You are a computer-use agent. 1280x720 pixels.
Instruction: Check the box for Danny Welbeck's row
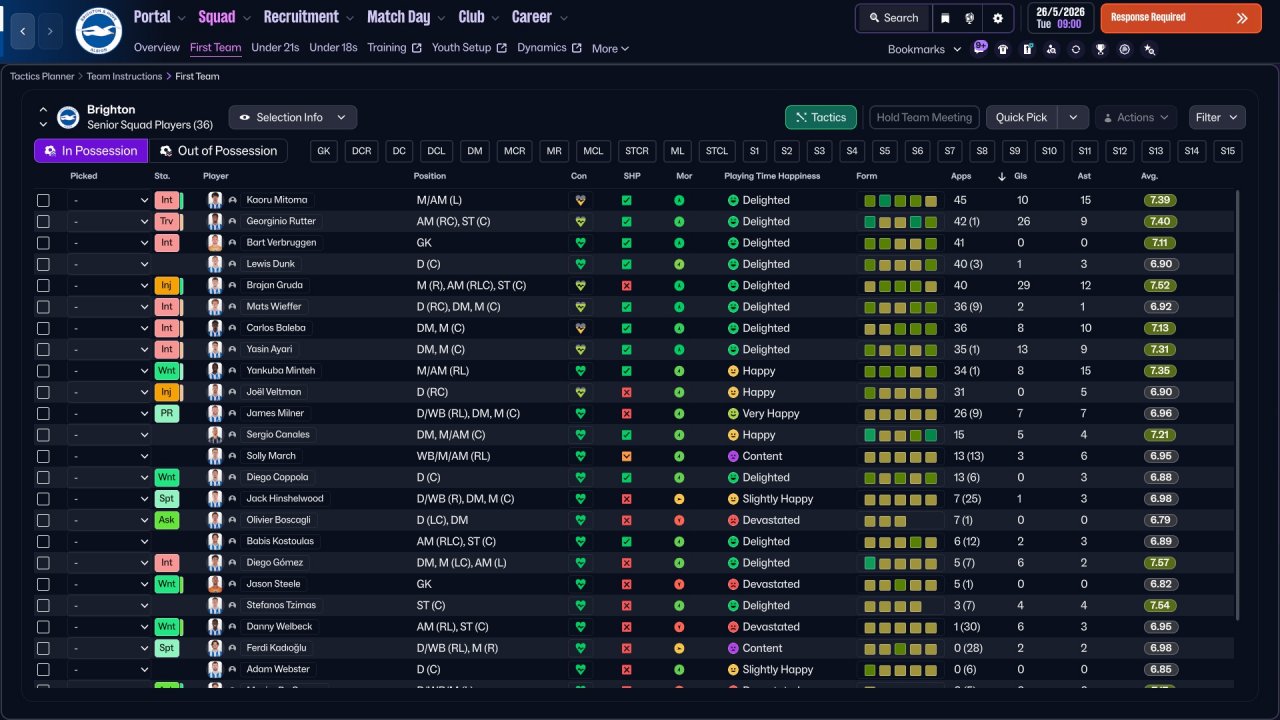pos(43,627)
